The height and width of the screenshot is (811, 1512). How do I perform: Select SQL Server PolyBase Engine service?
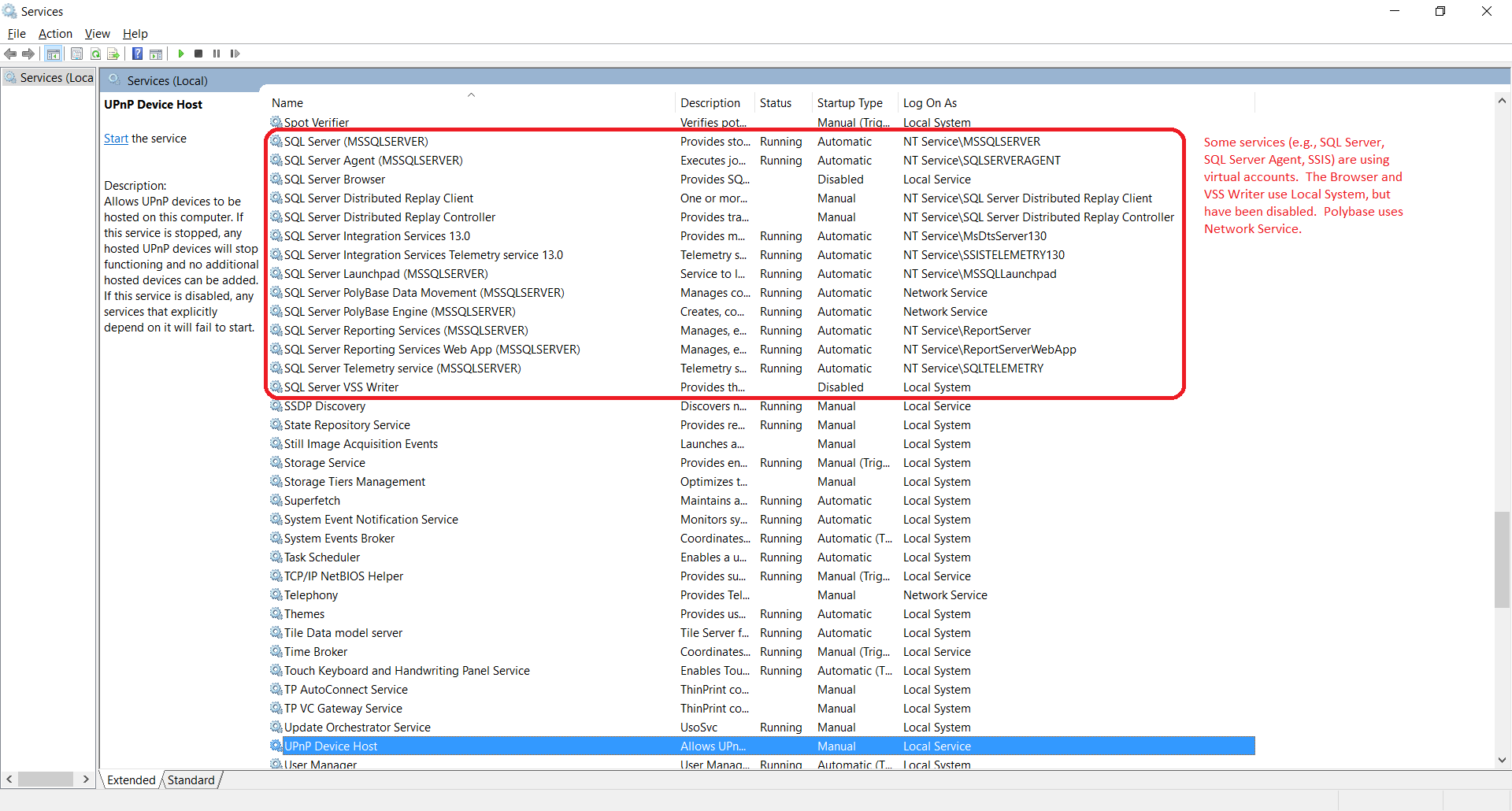pyautogui.click(x=762, y=312)
